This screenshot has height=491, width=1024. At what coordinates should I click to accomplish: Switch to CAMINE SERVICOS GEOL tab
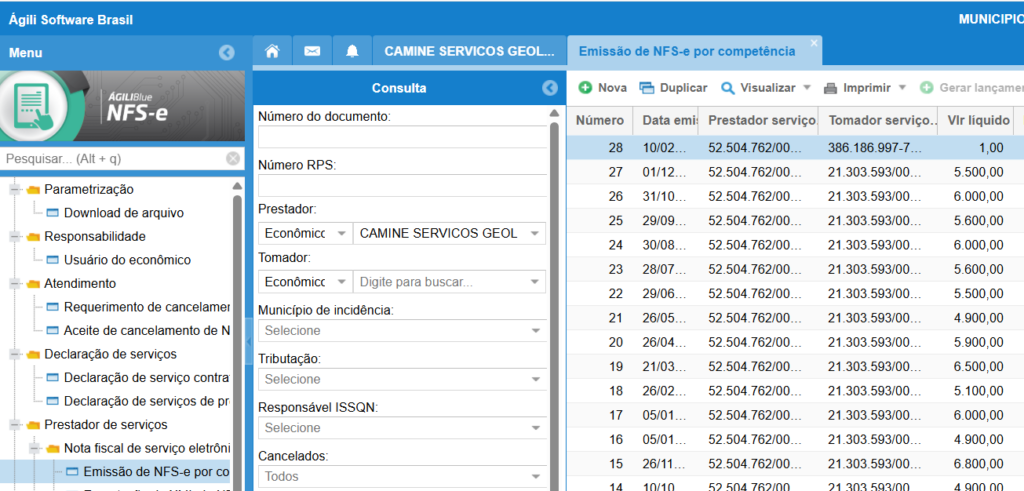468,51
